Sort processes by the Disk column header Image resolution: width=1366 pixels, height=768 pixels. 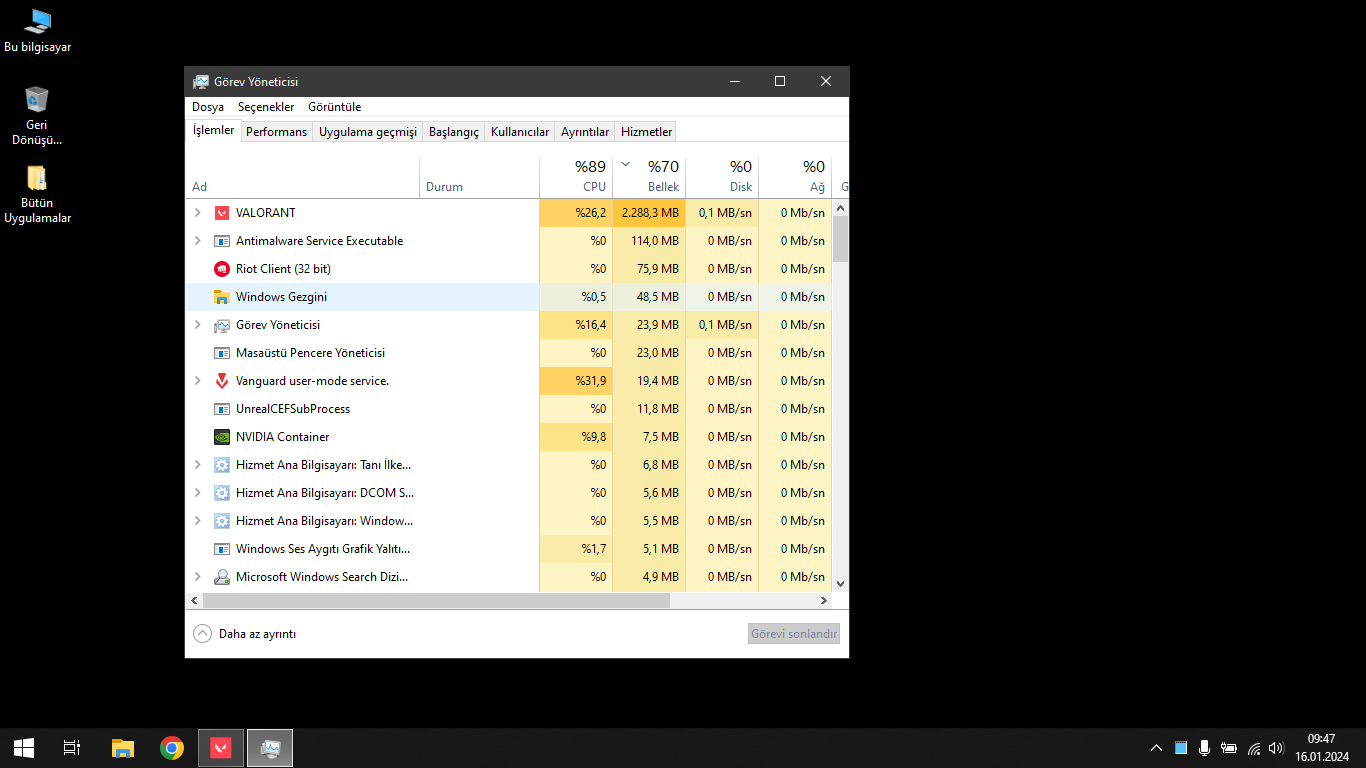click(722, 177)
